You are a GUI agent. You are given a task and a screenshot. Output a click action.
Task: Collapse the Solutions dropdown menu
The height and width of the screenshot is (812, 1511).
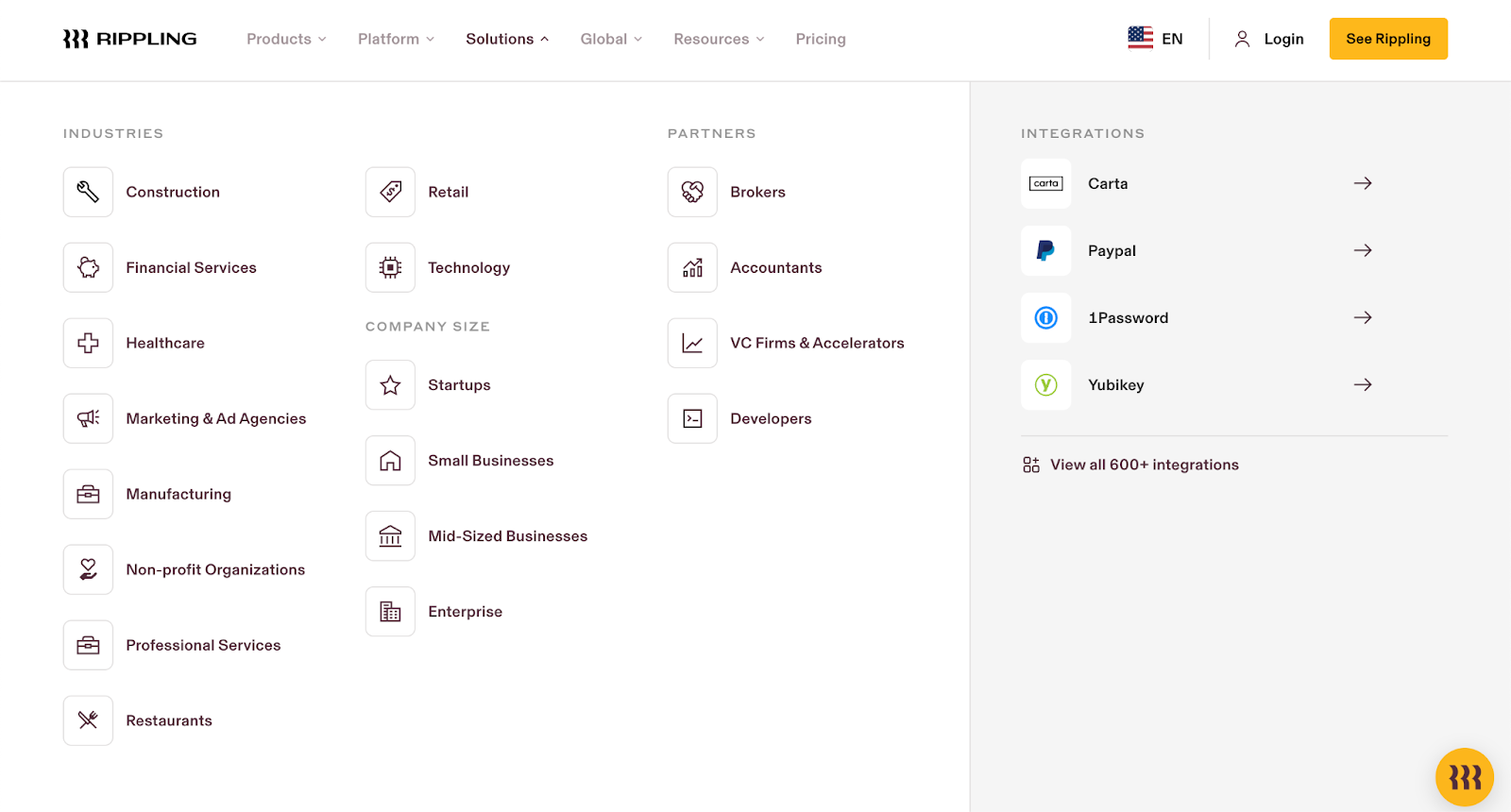coord(507,39)
